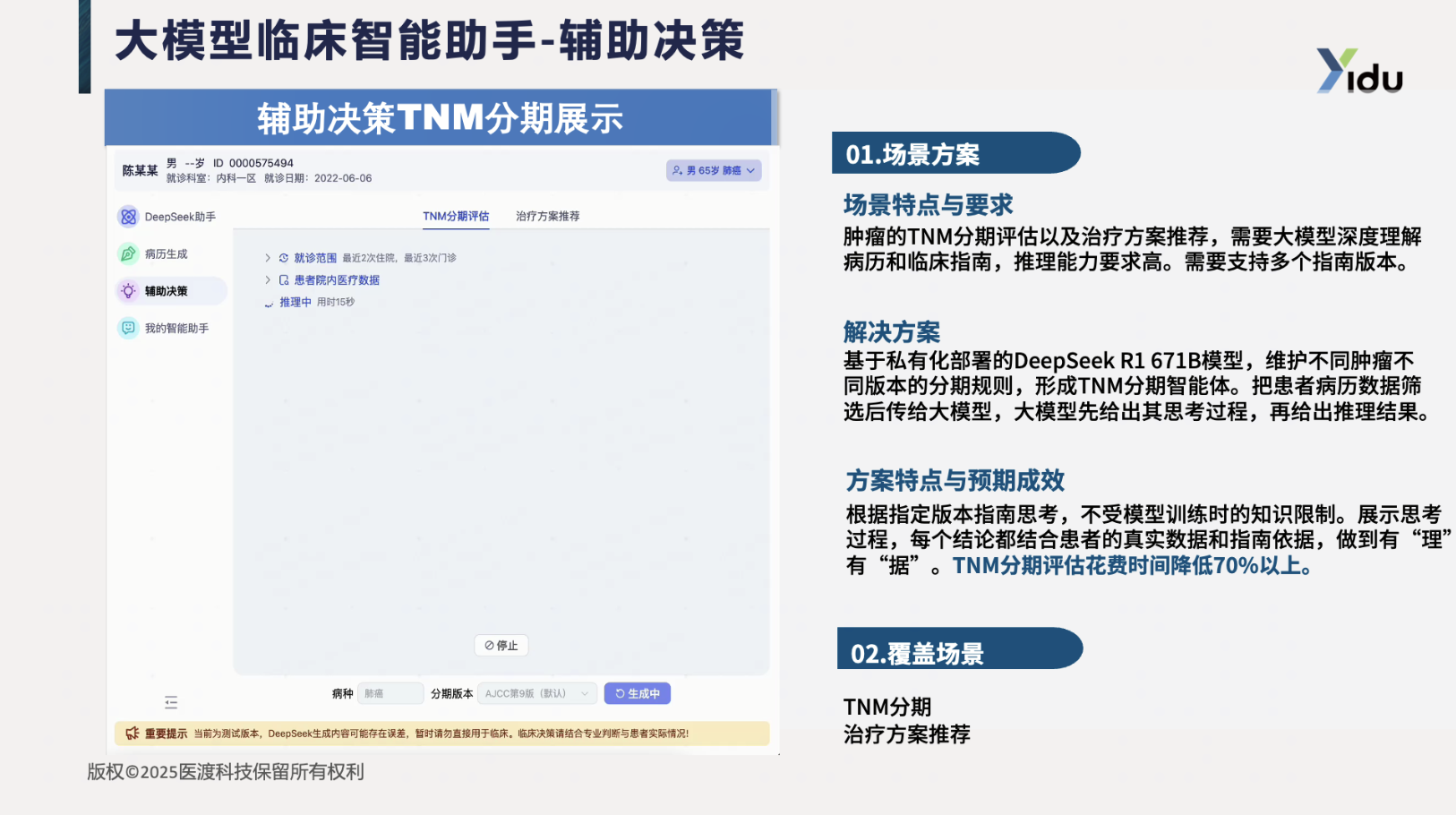Click the blue 生成中 button
Screen dimensions: 1456x815
[637, 694]
